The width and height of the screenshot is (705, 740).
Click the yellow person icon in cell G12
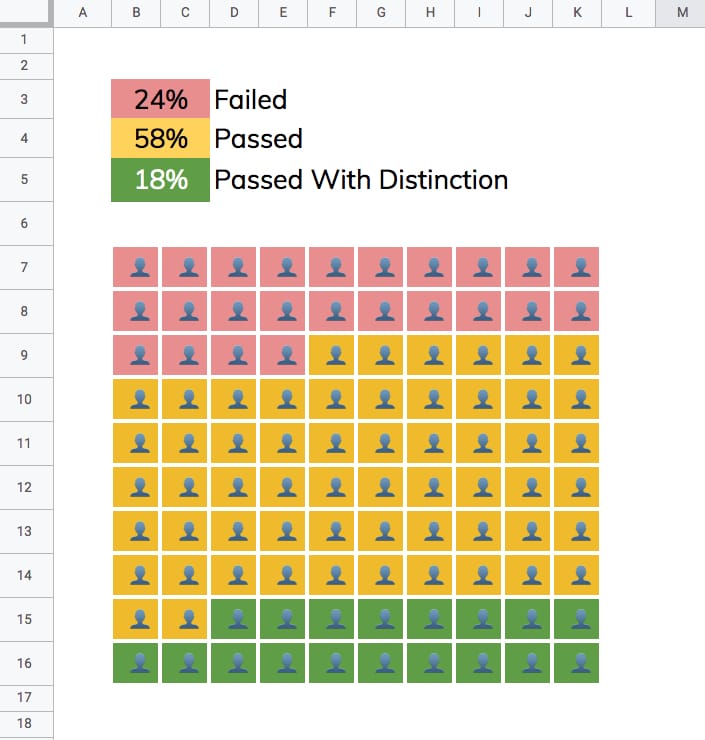(381, 488)
